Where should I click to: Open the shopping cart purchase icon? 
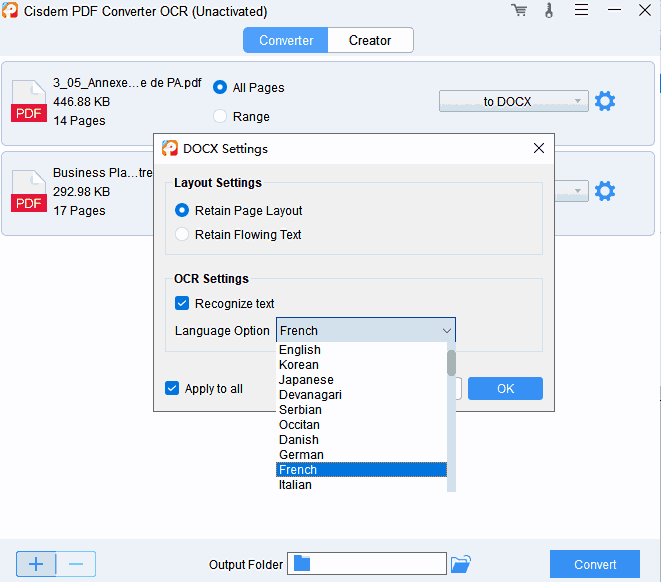tap(519, 11)
